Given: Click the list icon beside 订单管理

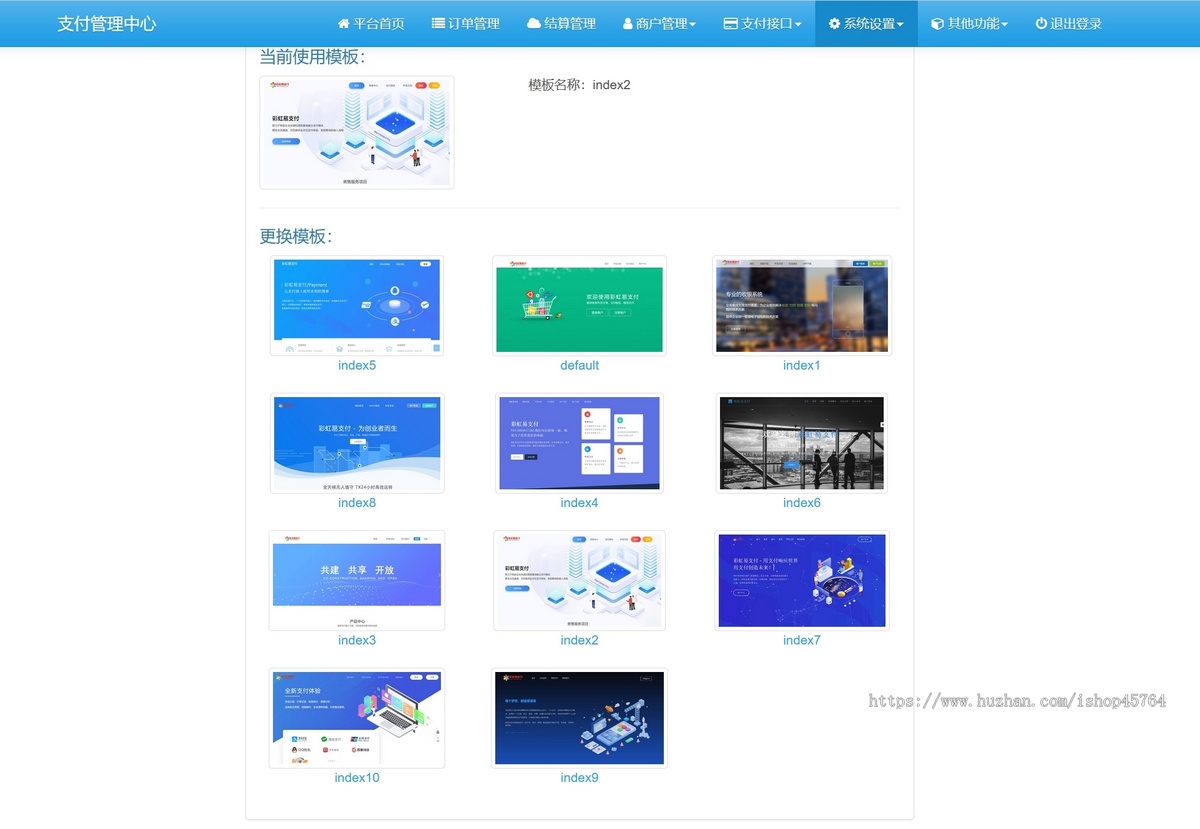Looking at the screenshot, I should [438, 23].
